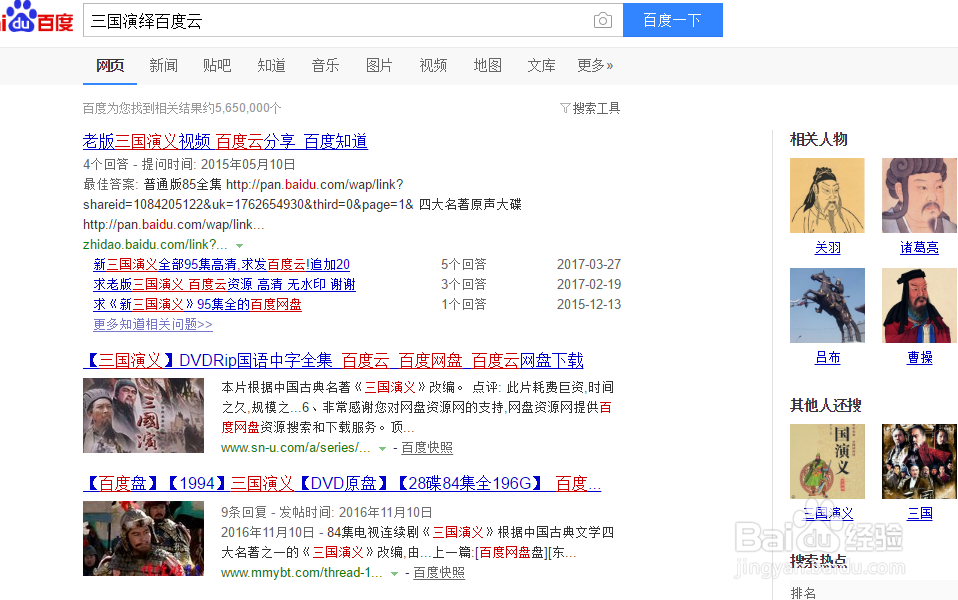Click the 三国演义 book cover image
958x600 pixels.
(x=827, y=461)
